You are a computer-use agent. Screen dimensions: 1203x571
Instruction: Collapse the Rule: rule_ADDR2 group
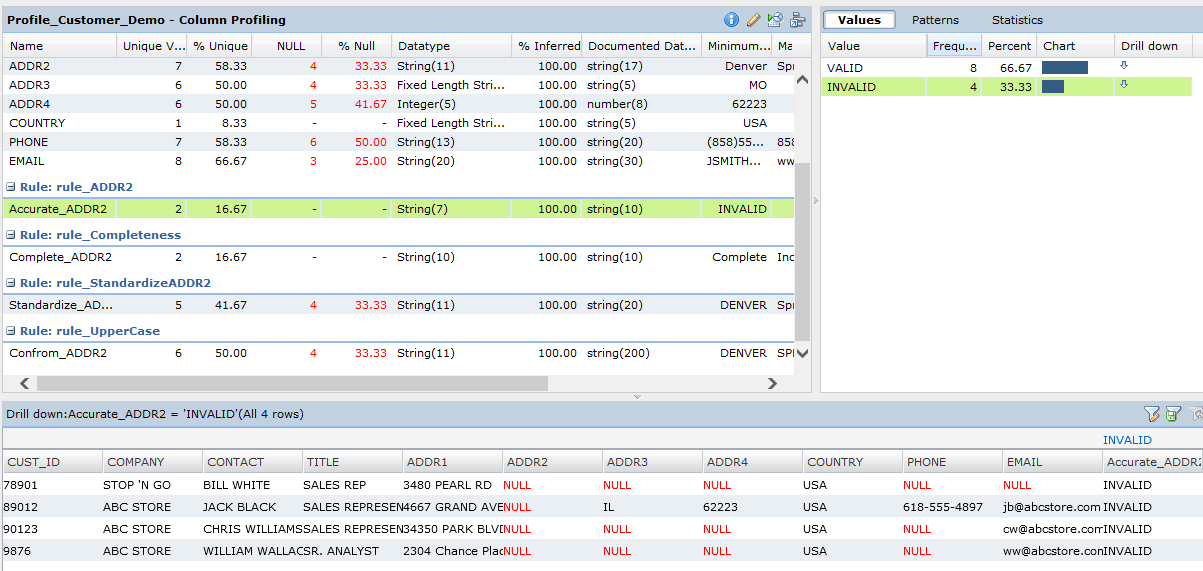[x=11, y=187]
